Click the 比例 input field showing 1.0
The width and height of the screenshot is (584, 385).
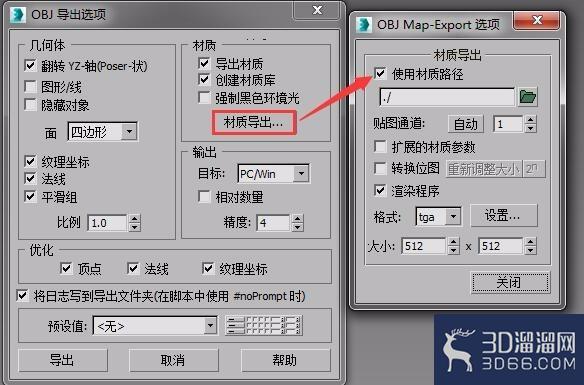pos(108,223)
